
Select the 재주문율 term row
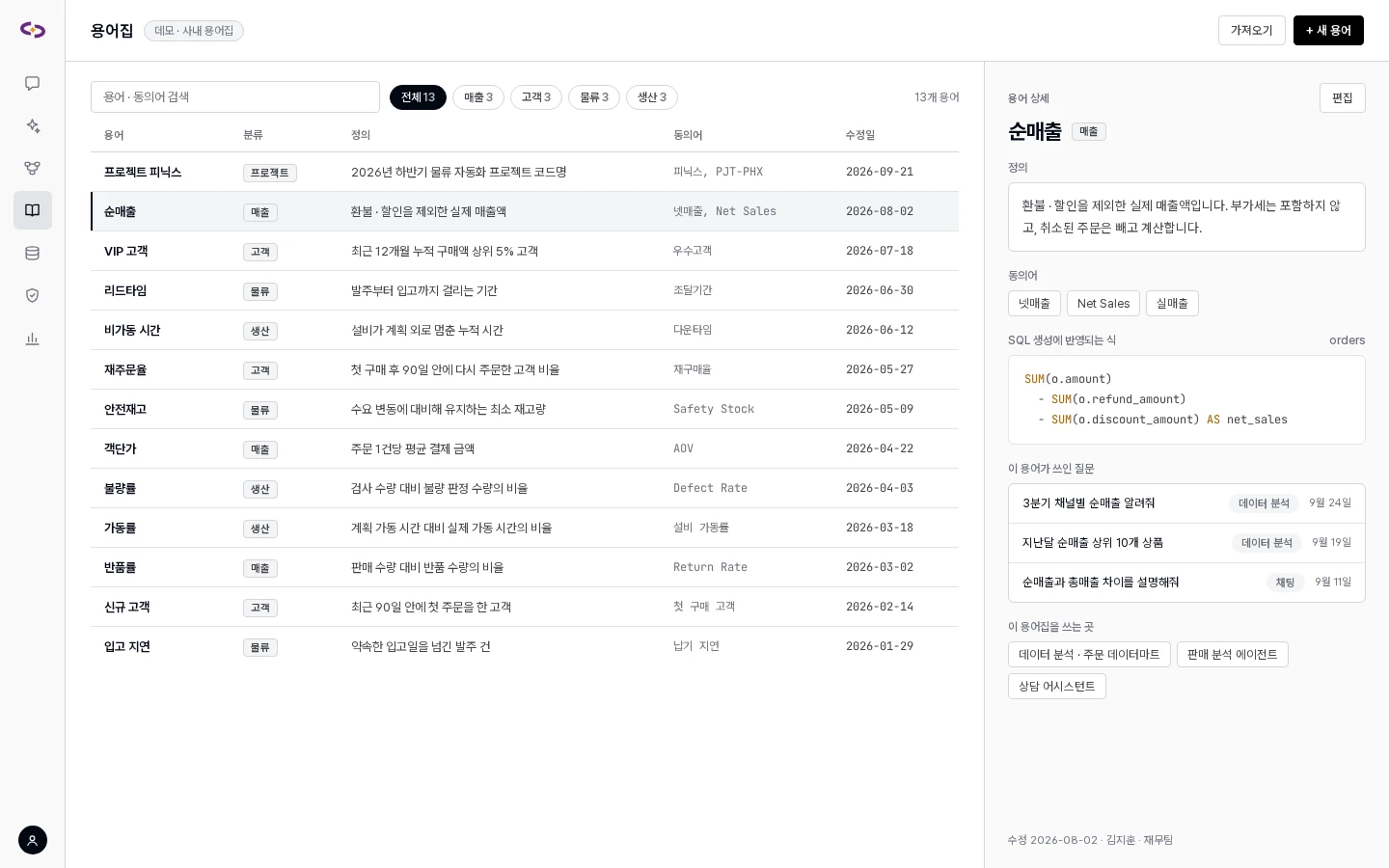pos(525,369)
